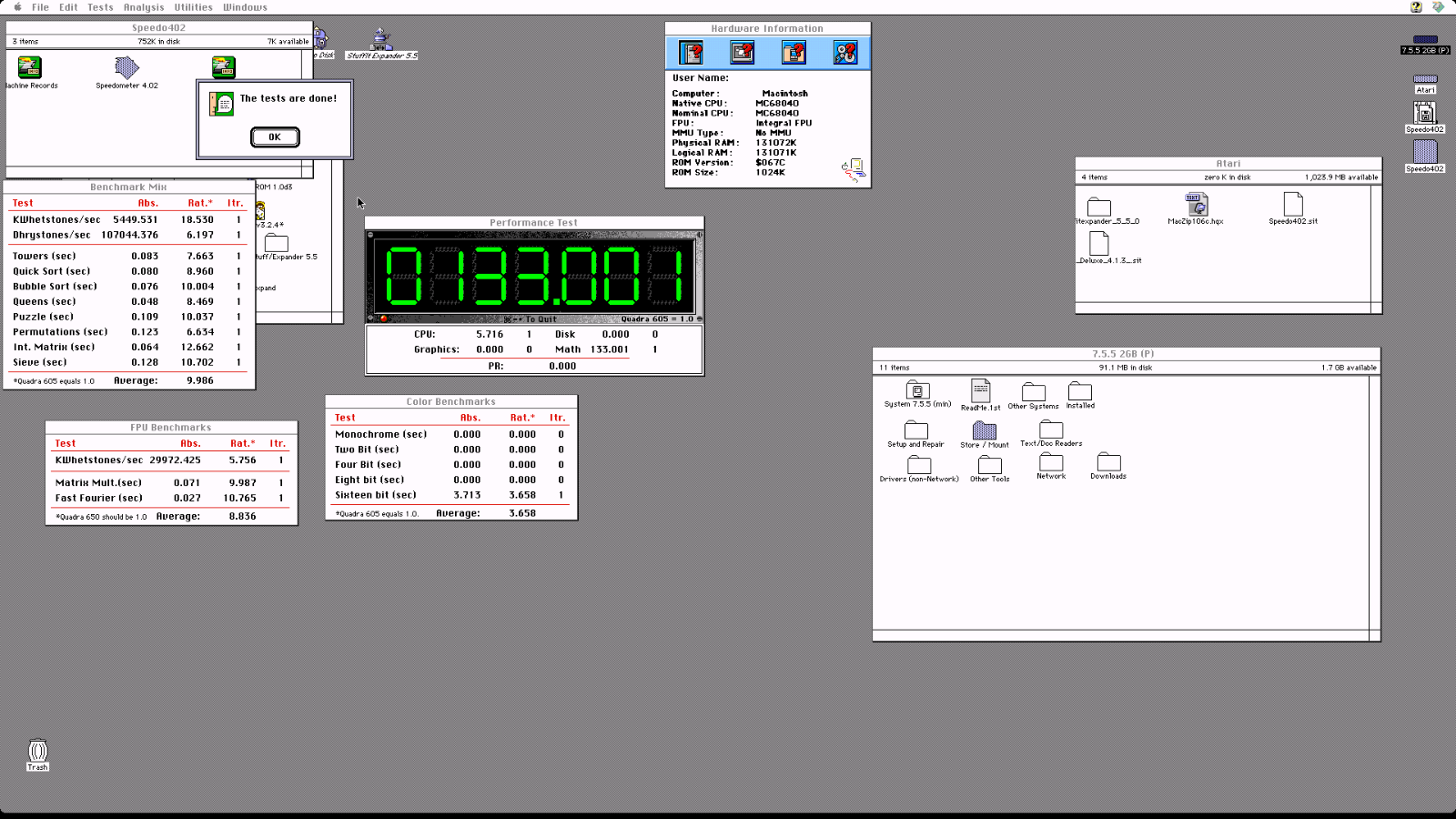Show computer hardware info in Hardware Information

tap(692, 53)
